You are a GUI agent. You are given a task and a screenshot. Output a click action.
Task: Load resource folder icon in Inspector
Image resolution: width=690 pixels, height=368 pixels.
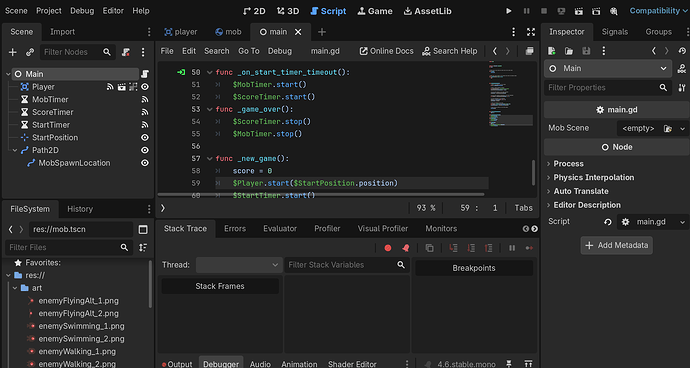(x=569, y=51)
